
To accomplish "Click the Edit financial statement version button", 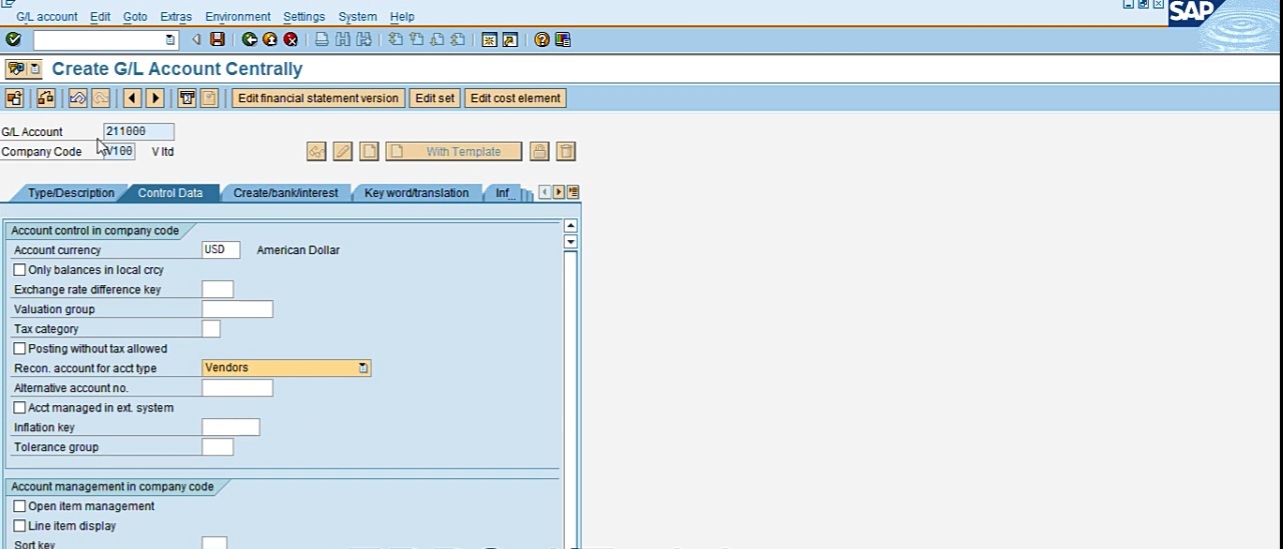I will (x=318, y=98).
